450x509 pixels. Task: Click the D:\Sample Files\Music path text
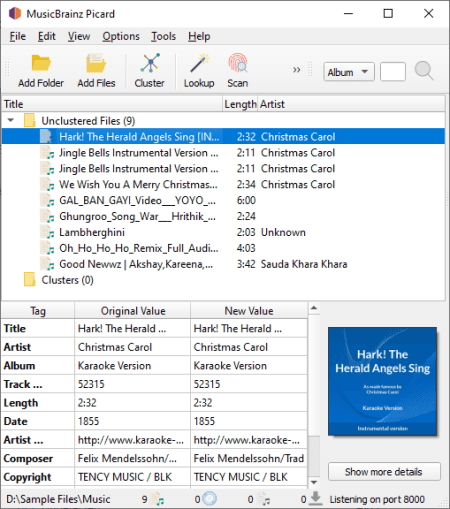[x=58, y=499]
